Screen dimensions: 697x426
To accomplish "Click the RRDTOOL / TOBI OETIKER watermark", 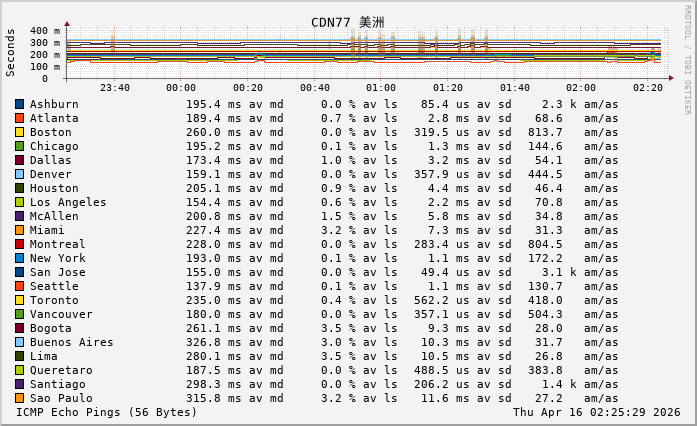I will 687,60.
